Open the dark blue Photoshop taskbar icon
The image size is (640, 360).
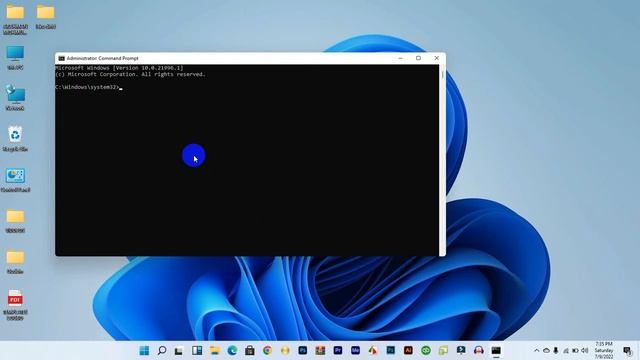pos(302,350)
